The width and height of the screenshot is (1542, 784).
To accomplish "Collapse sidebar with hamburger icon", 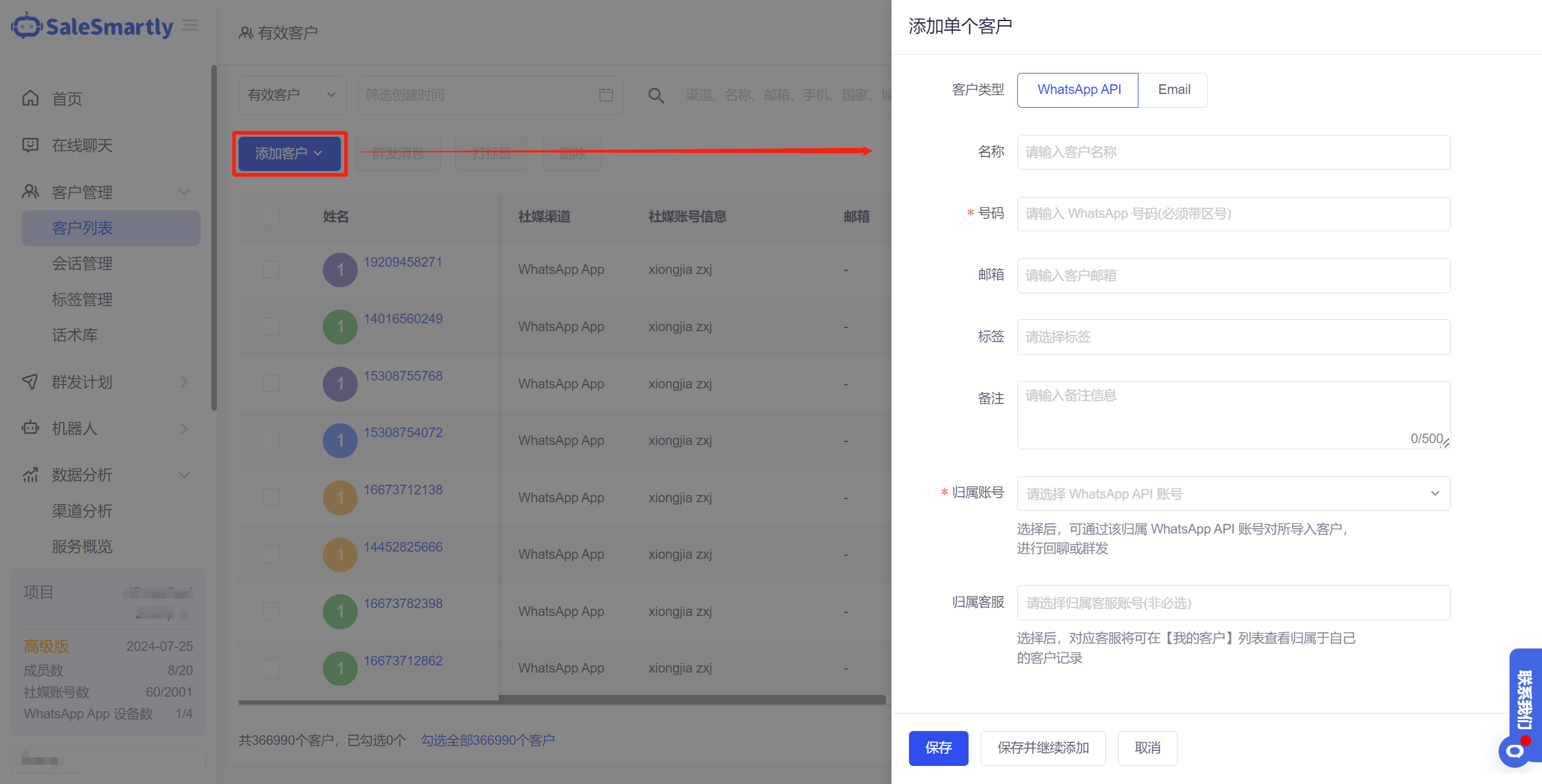I will (x=190, y=25).
